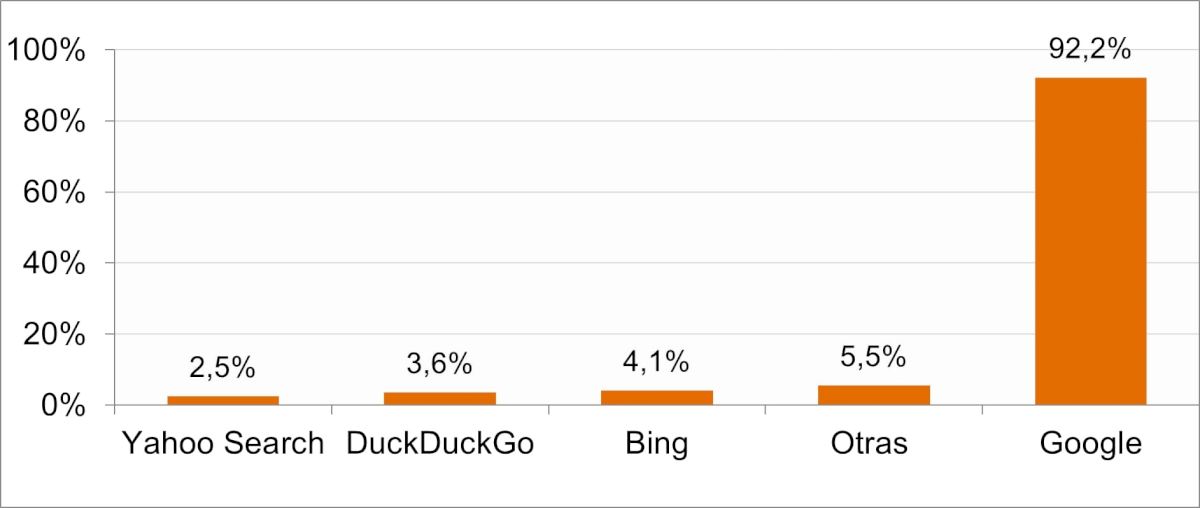This screenshot has width=1200, height=508.
Task: Select the Yahoo Search bar
Action: click(x=223, y=400)
